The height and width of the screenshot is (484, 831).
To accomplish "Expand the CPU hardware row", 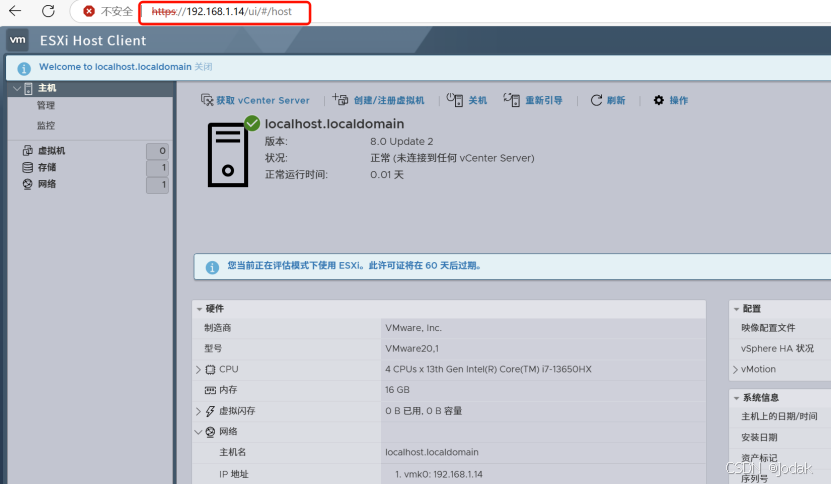I will (199, 369).
